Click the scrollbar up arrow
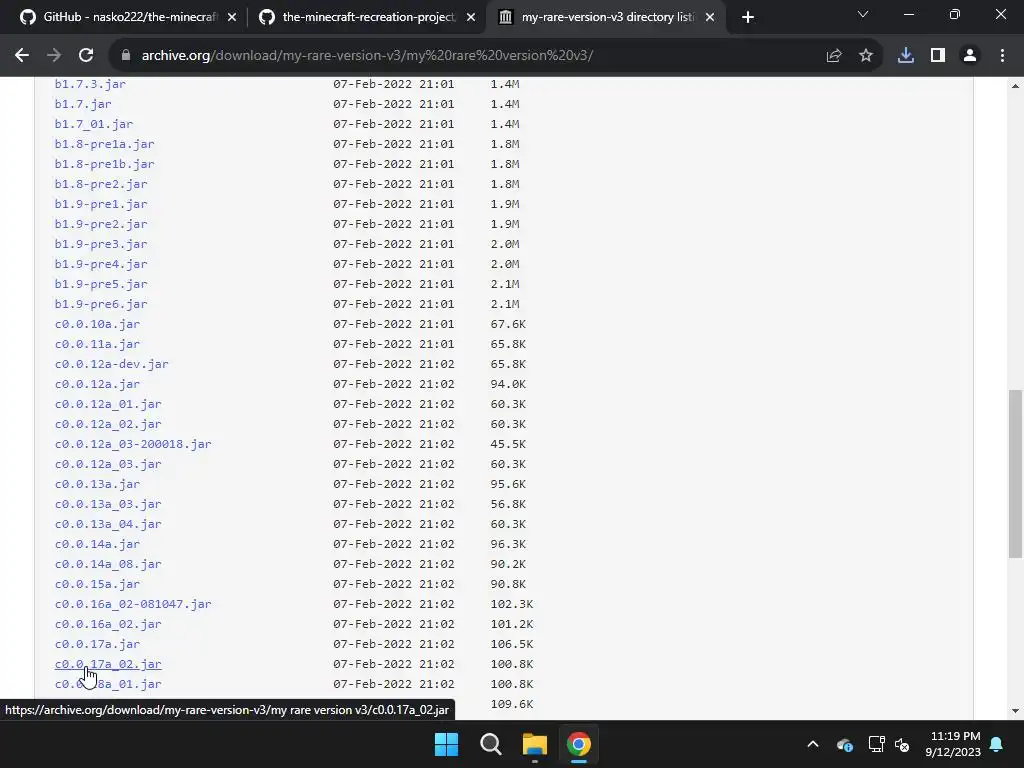Image resolution: width=1024 pixels, height=768 pixels. pyautogui.click(x=1015, y=86)
